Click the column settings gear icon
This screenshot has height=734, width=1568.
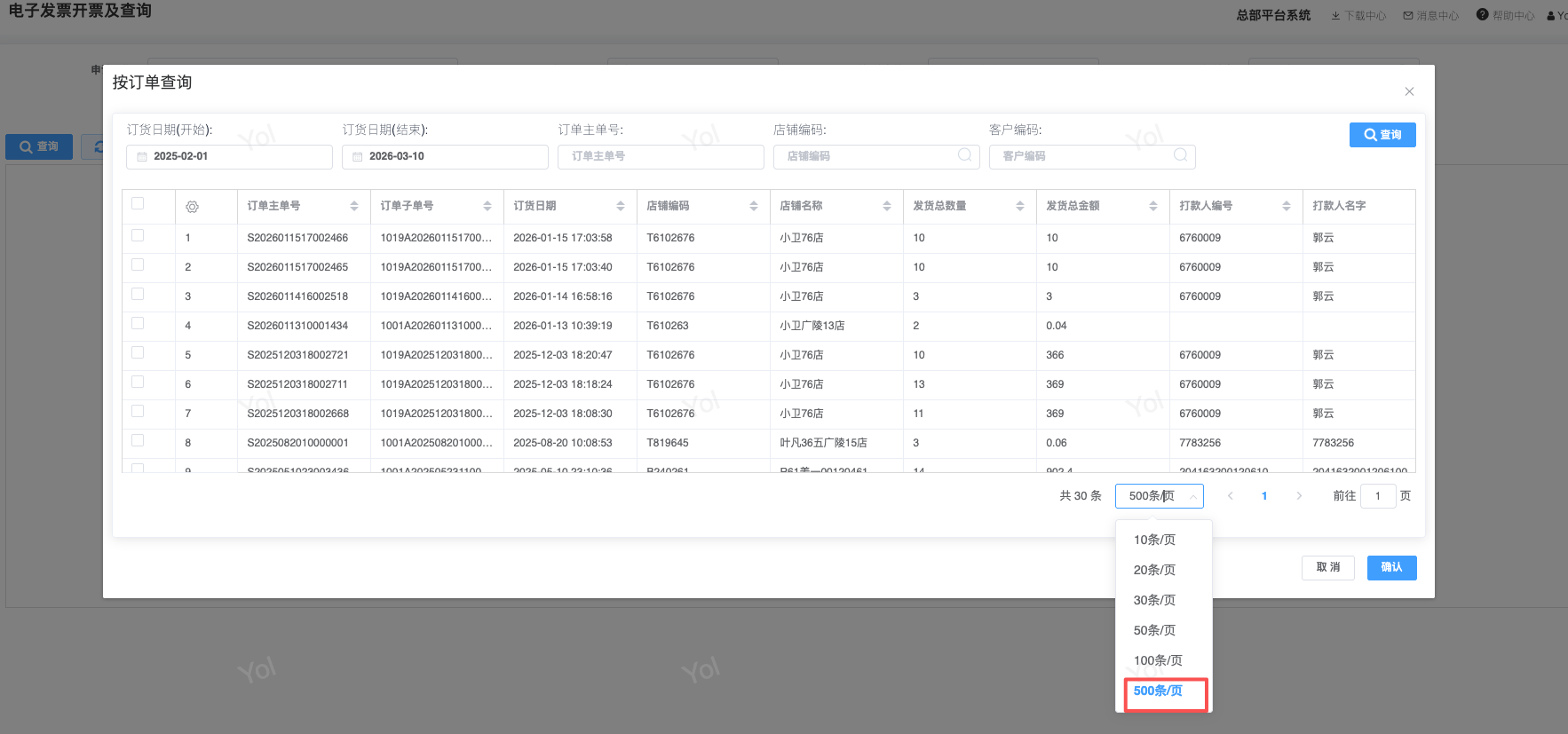tap(192, 207)
